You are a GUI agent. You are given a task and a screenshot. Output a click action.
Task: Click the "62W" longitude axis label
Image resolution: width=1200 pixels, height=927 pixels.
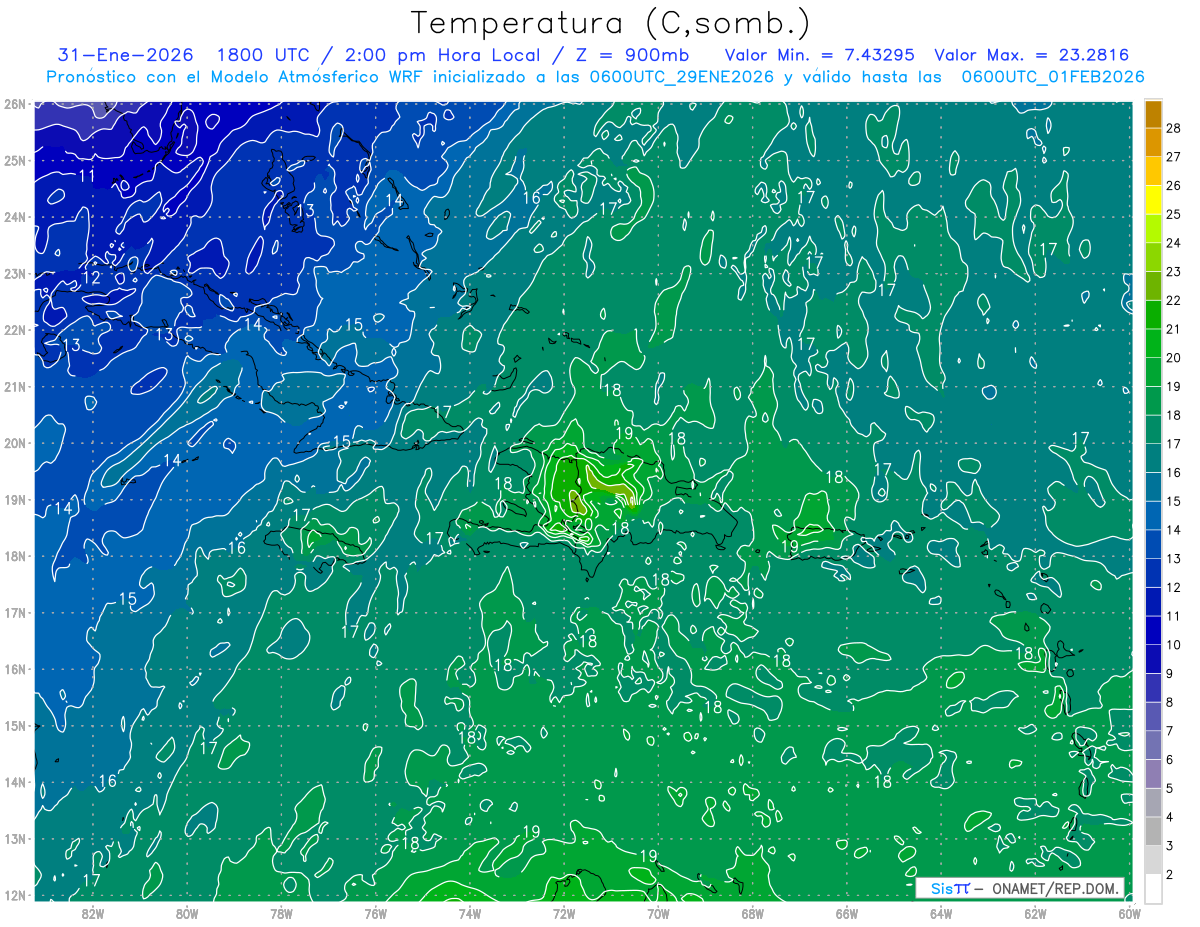(x=1035, y=913)
